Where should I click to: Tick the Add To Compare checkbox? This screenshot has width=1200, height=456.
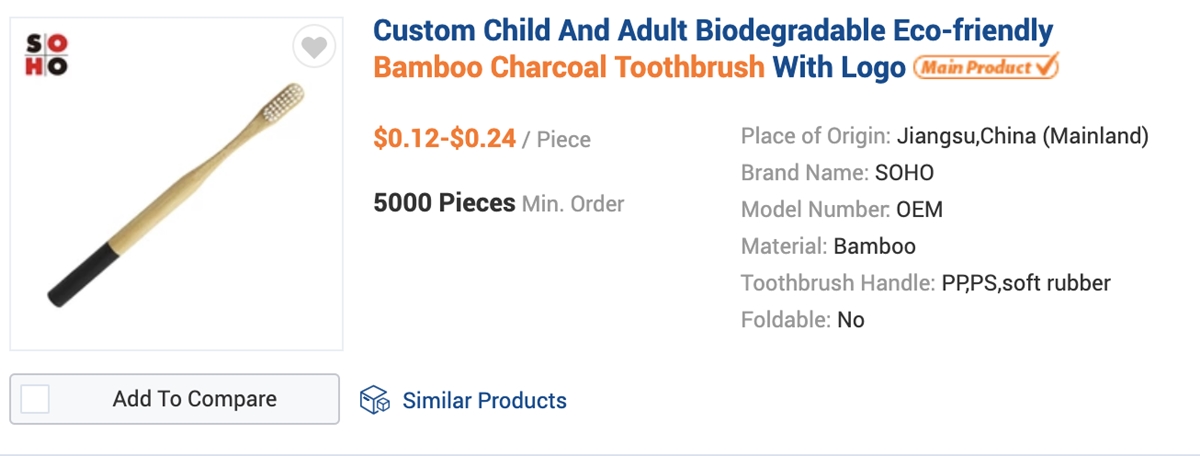tap(35, 399)
